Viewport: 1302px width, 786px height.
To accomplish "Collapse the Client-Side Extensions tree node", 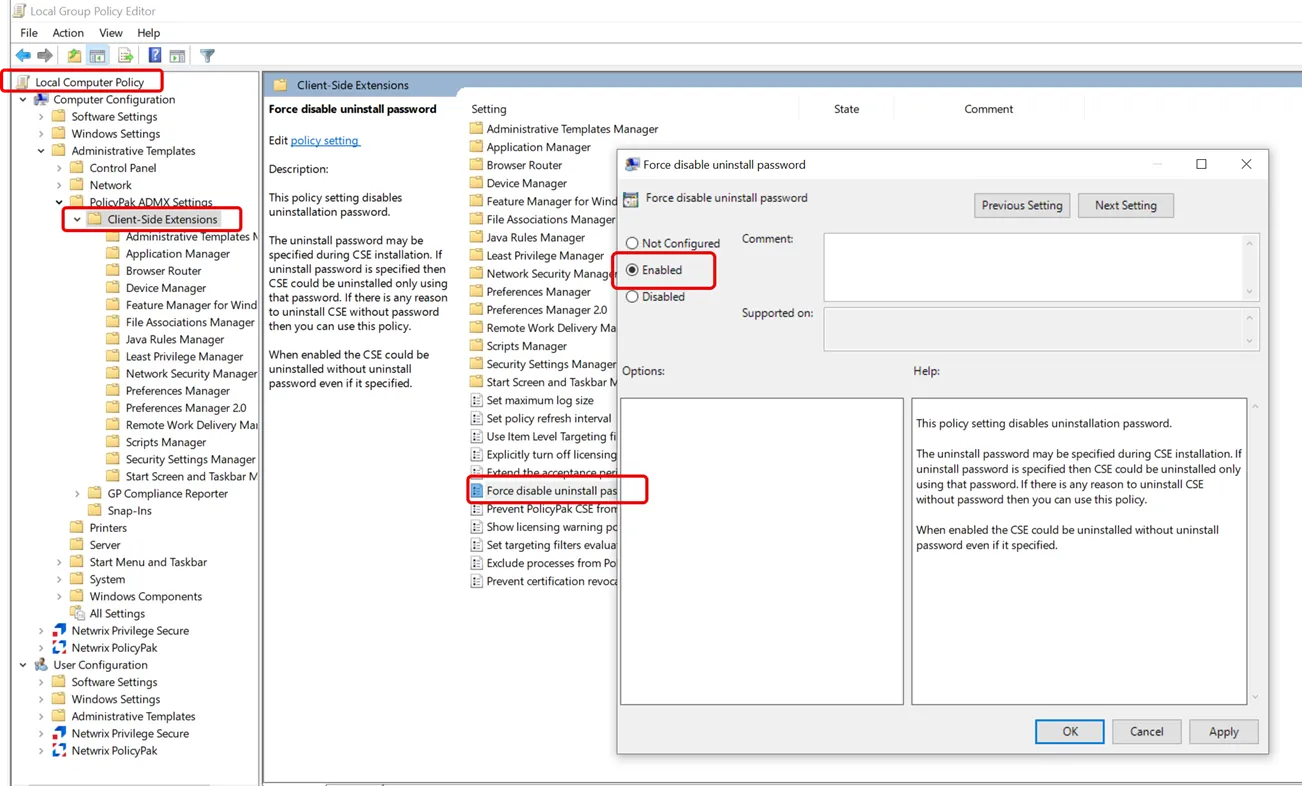I will (77, 219).
